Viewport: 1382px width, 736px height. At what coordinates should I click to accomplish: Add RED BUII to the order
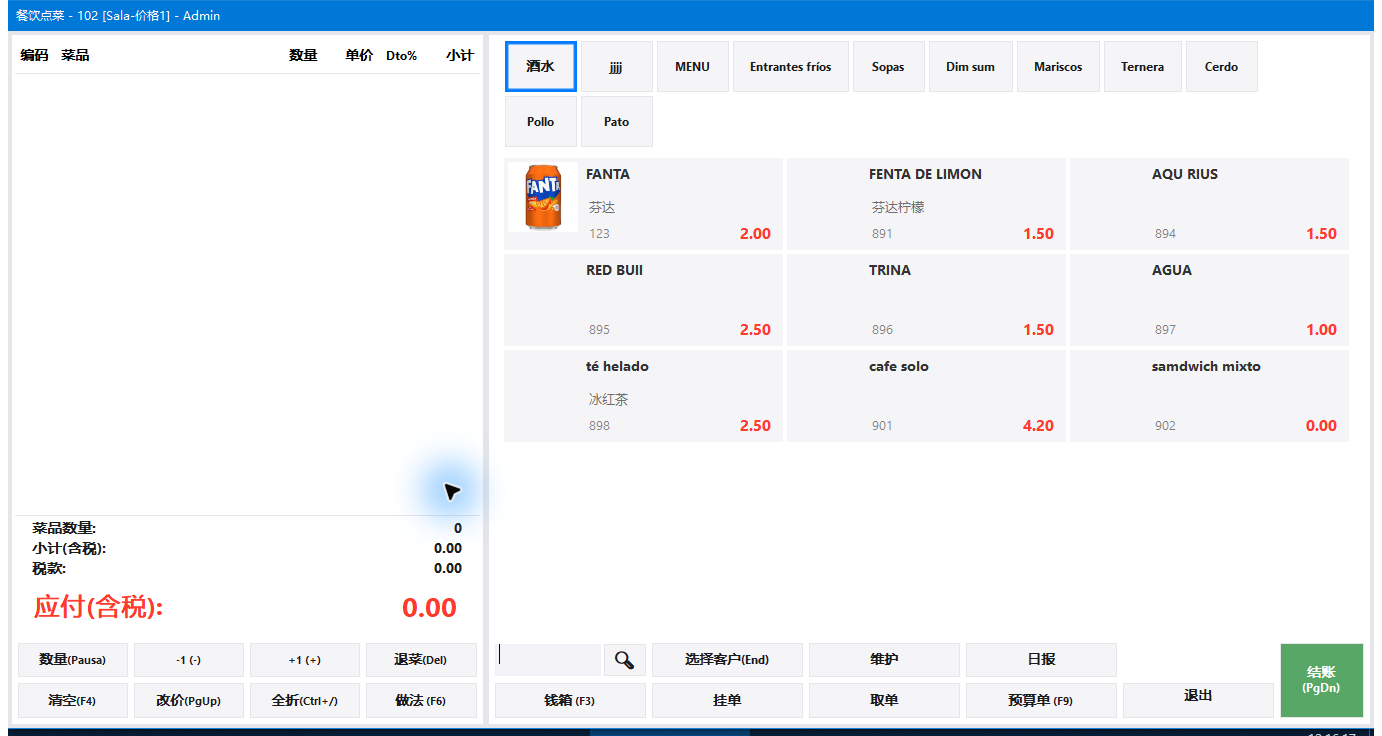coord(643,300)
